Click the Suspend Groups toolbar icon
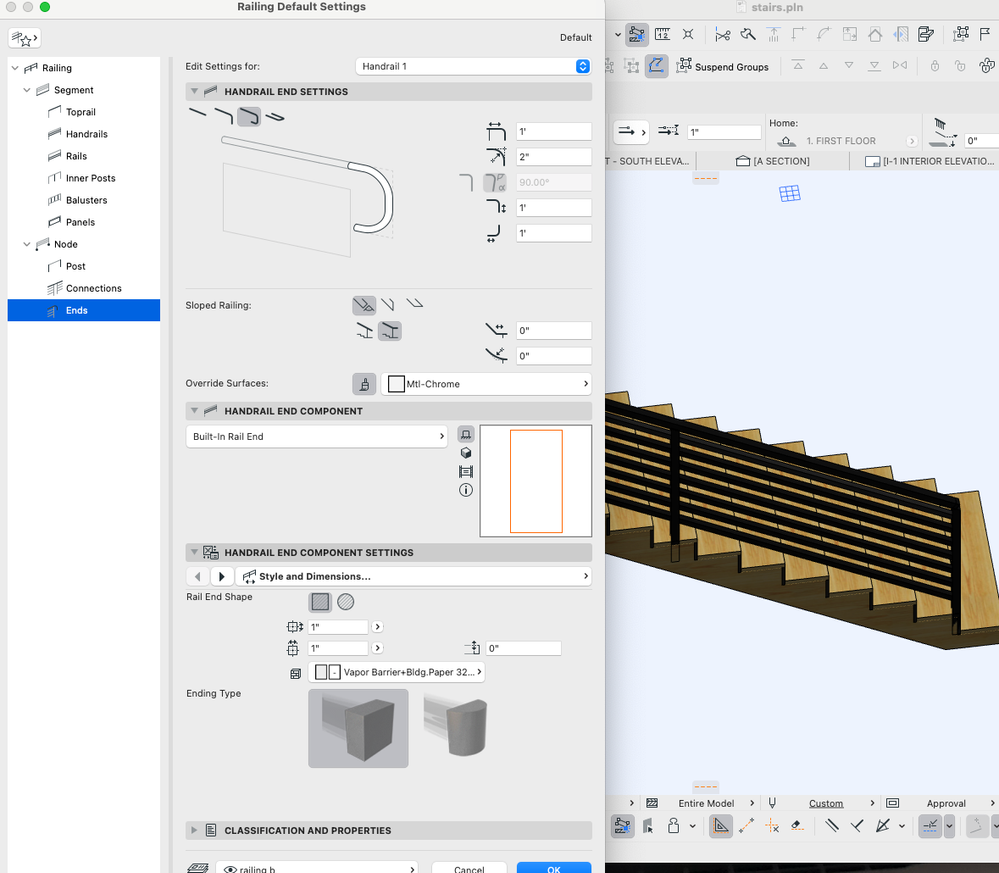 pyautogui.click(x=685, y=67)
